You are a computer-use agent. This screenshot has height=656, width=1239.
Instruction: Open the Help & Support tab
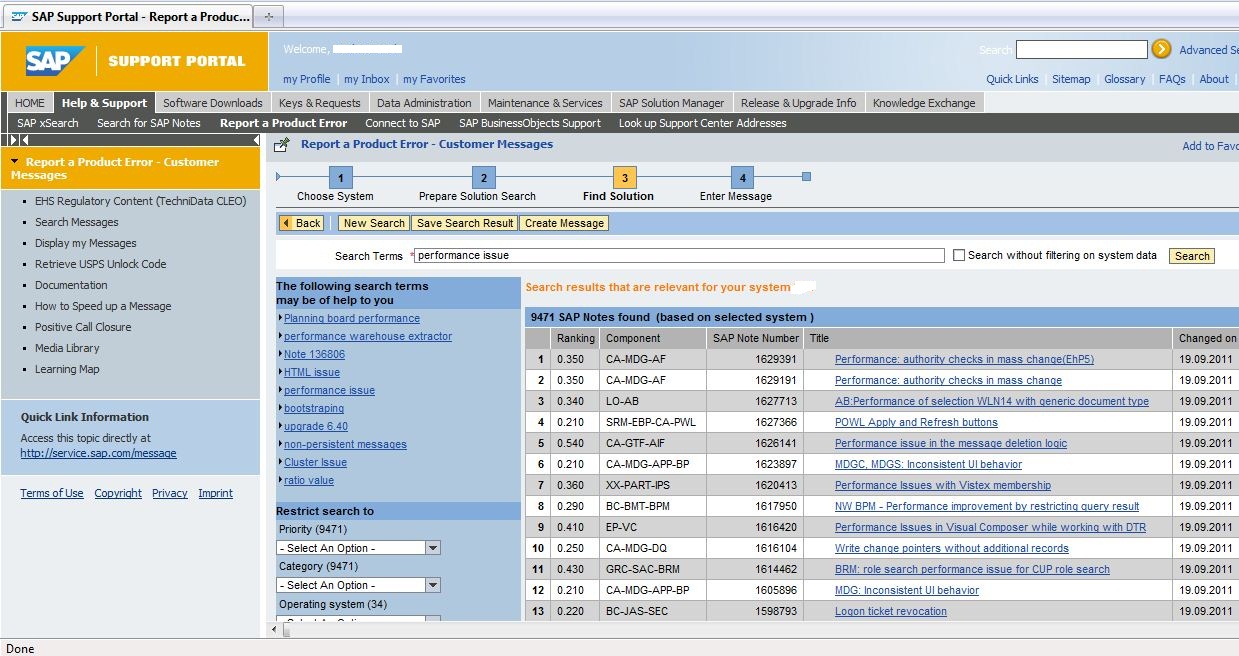[104, 103]
